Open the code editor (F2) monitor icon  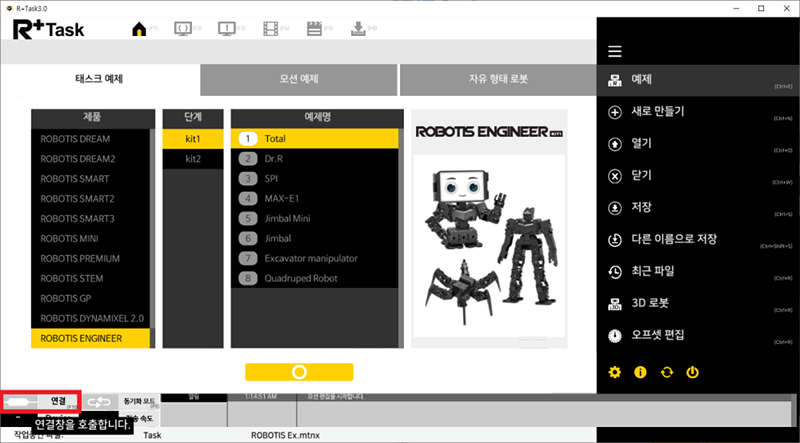[183, 29]
